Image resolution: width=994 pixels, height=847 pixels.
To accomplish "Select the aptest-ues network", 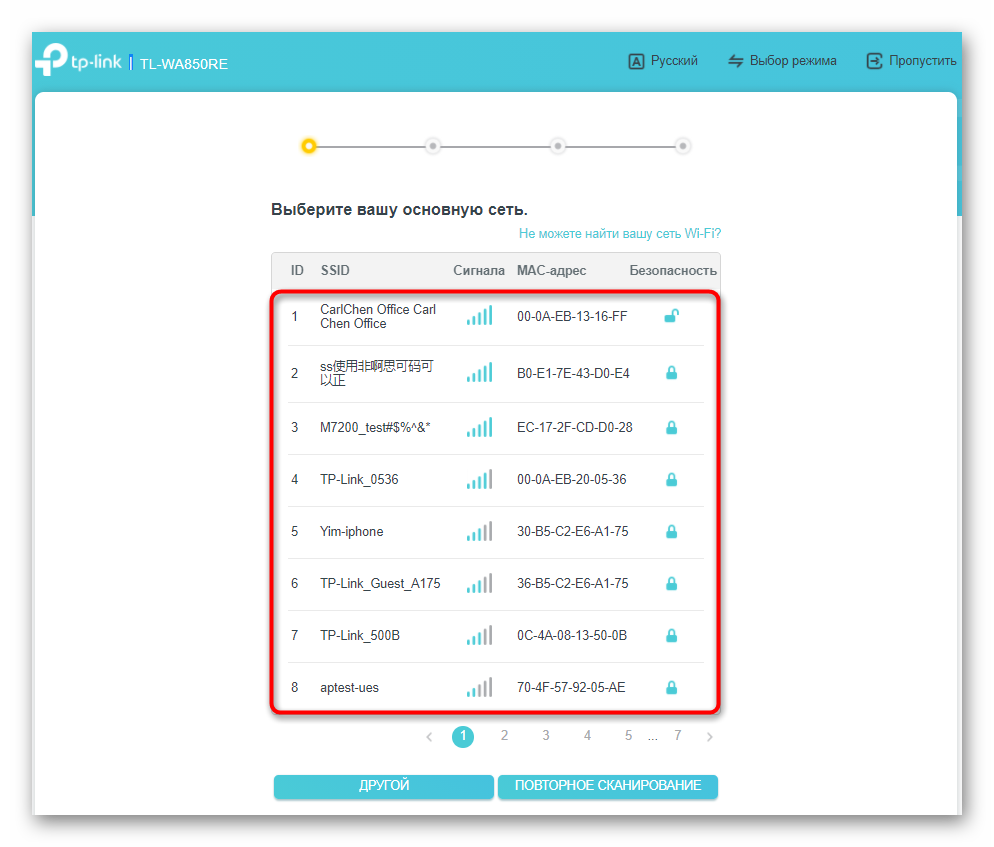I will 496,687.
